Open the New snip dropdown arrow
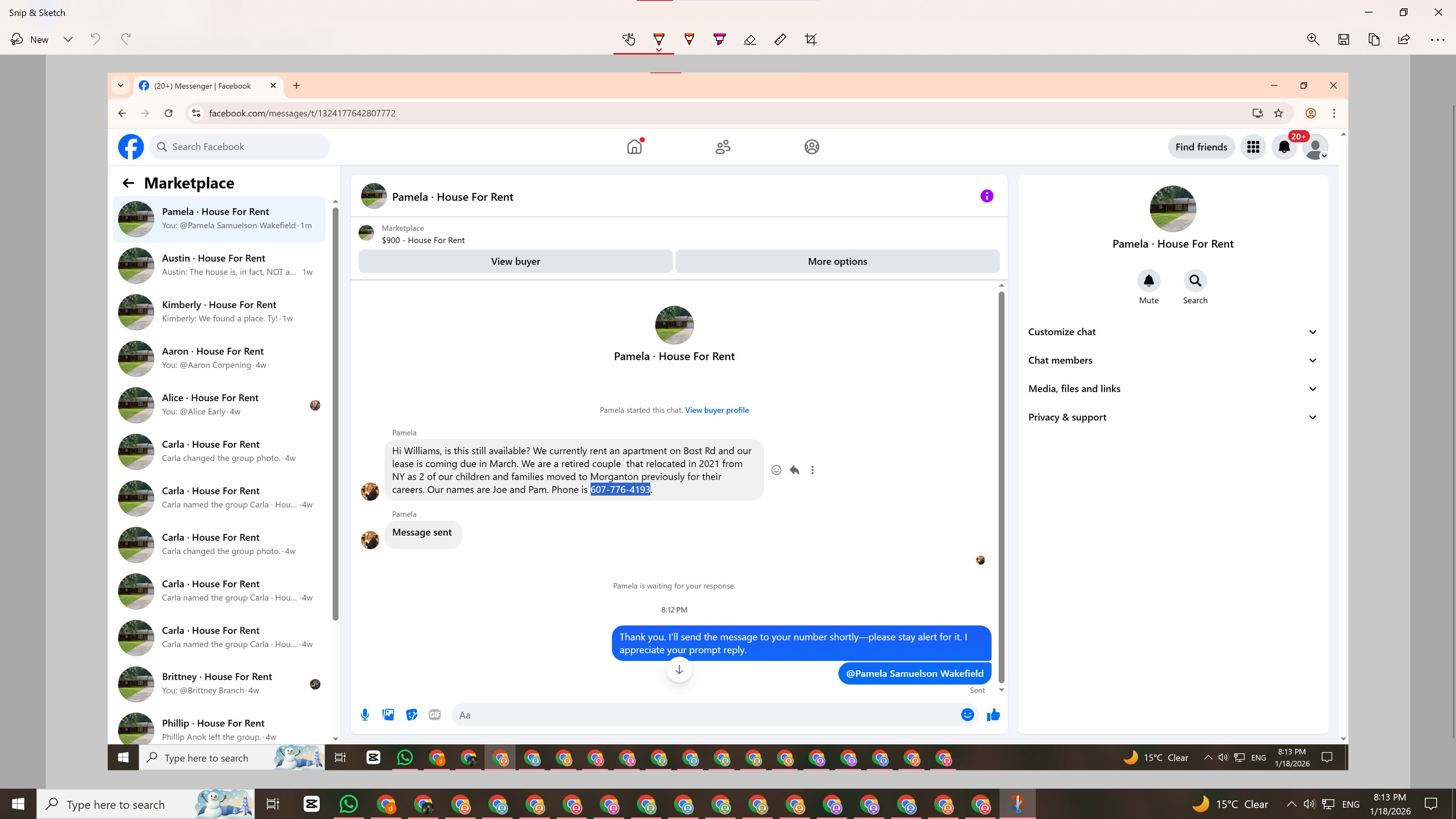The image size is (1456, 819). 68,39
